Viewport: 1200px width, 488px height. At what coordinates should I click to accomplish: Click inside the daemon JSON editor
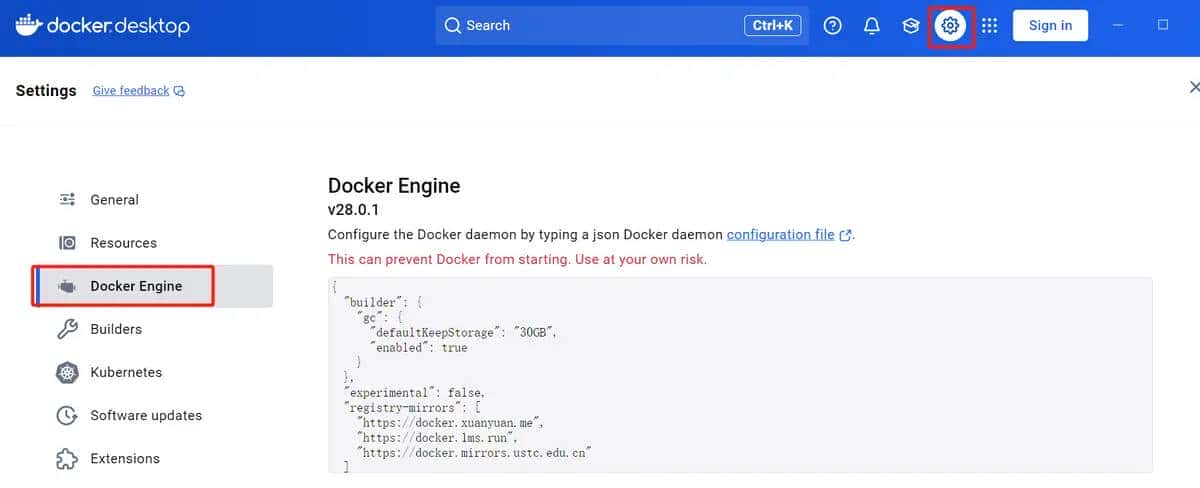(740, 376)
